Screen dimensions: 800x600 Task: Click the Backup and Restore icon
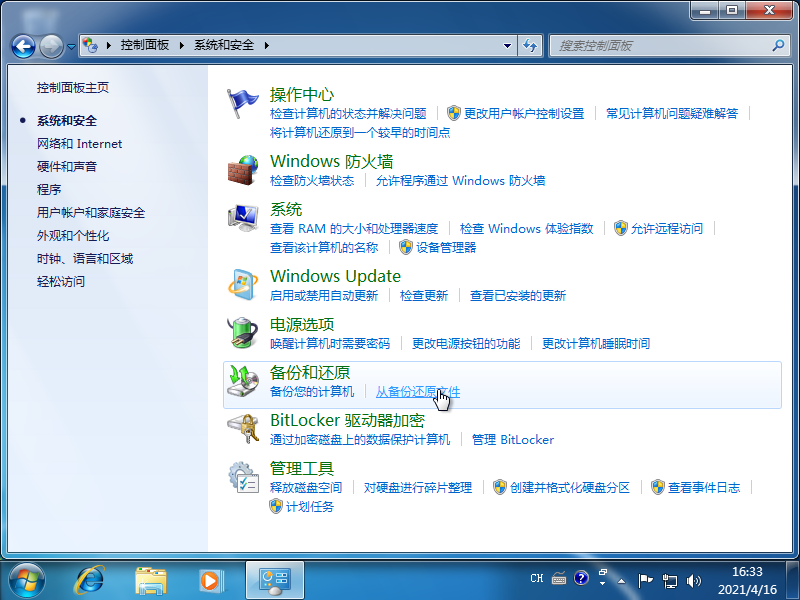[x=243, y=381]
